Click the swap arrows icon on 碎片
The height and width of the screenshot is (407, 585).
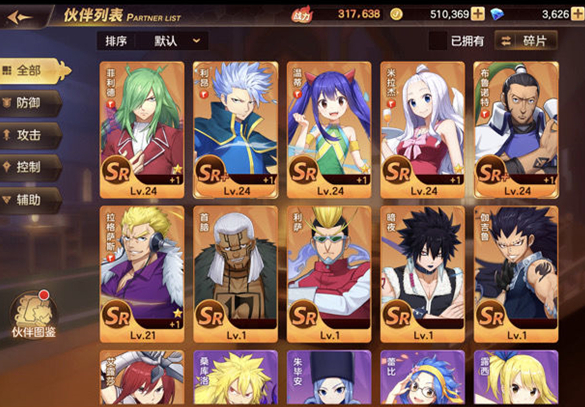click(506, 41)
